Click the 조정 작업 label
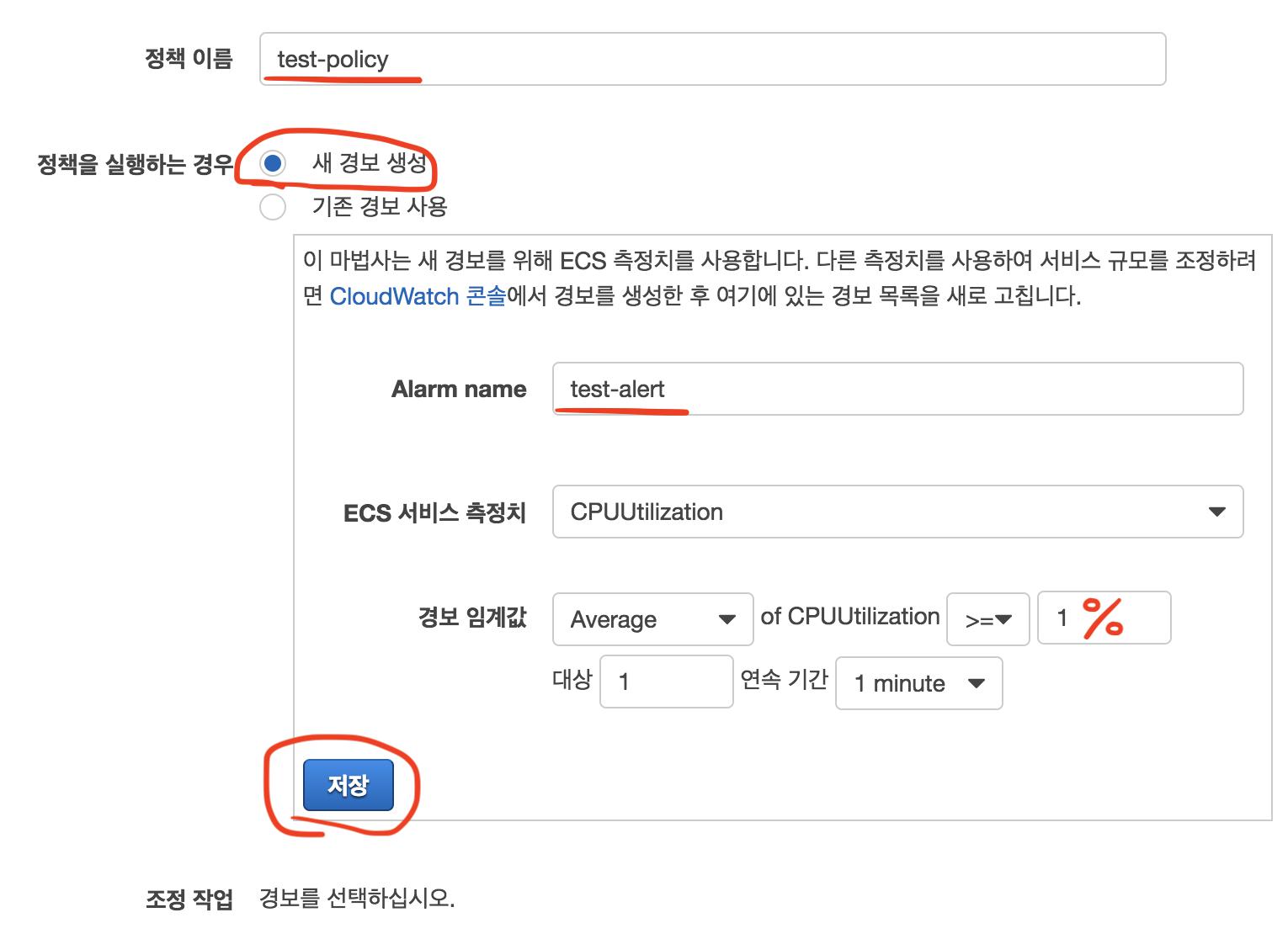This screenshot has width=1288, height=939. point(189,899)
